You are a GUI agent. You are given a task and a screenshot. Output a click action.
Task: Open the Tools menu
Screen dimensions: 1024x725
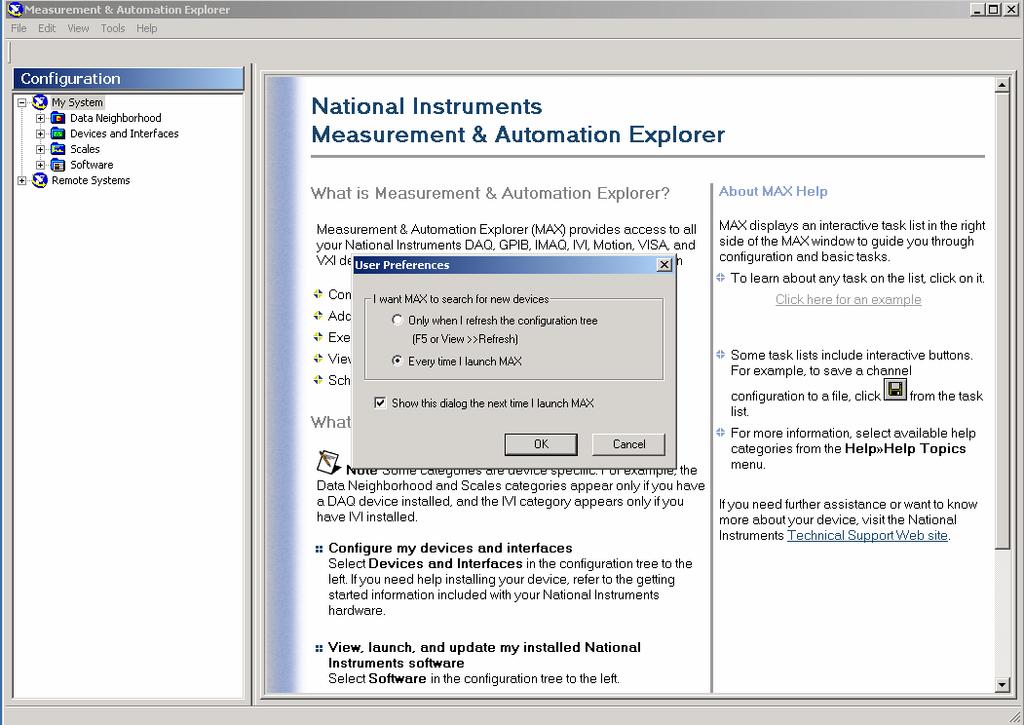pos(112,28)
